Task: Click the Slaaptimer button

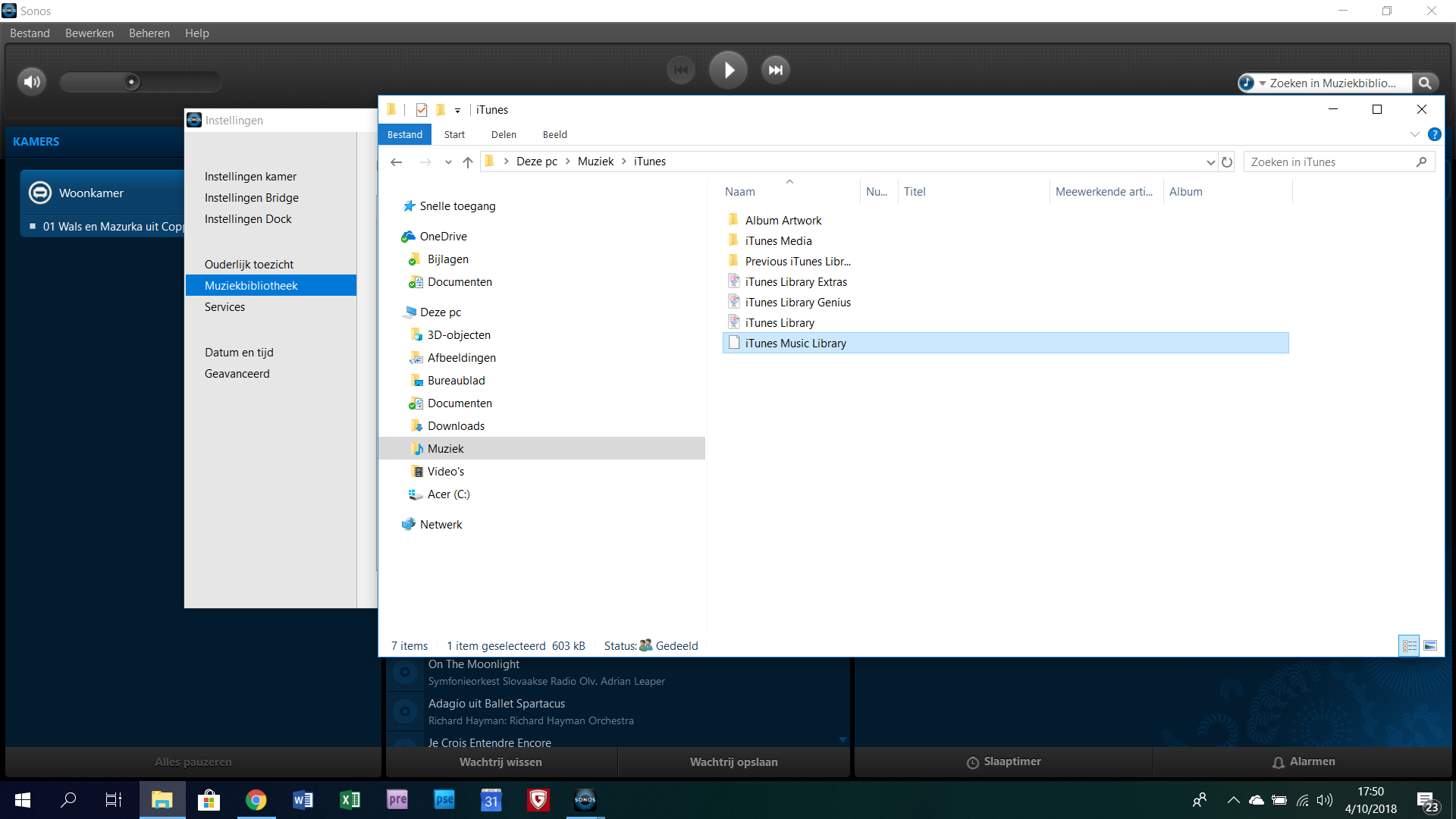Action: pos(1003,762)
